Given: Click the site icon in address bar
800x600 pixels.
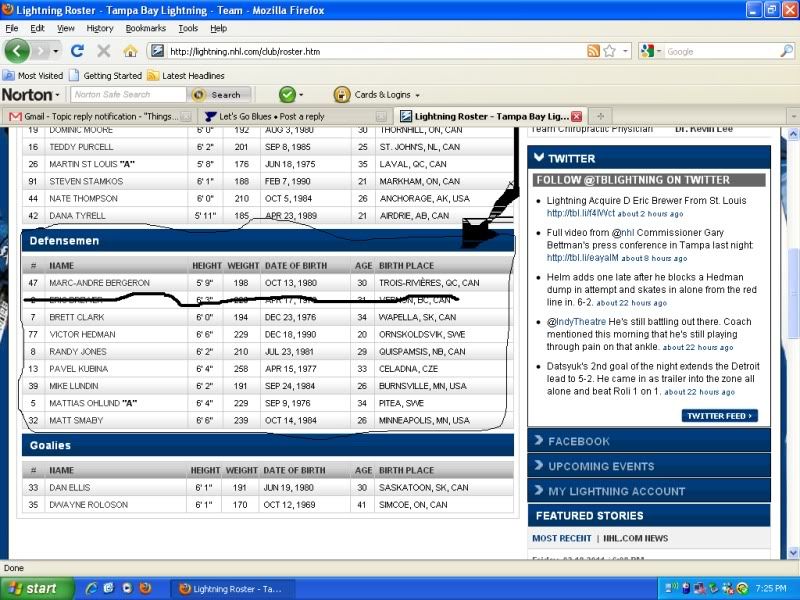Looking at the screenshot, I should click(157, 51).
